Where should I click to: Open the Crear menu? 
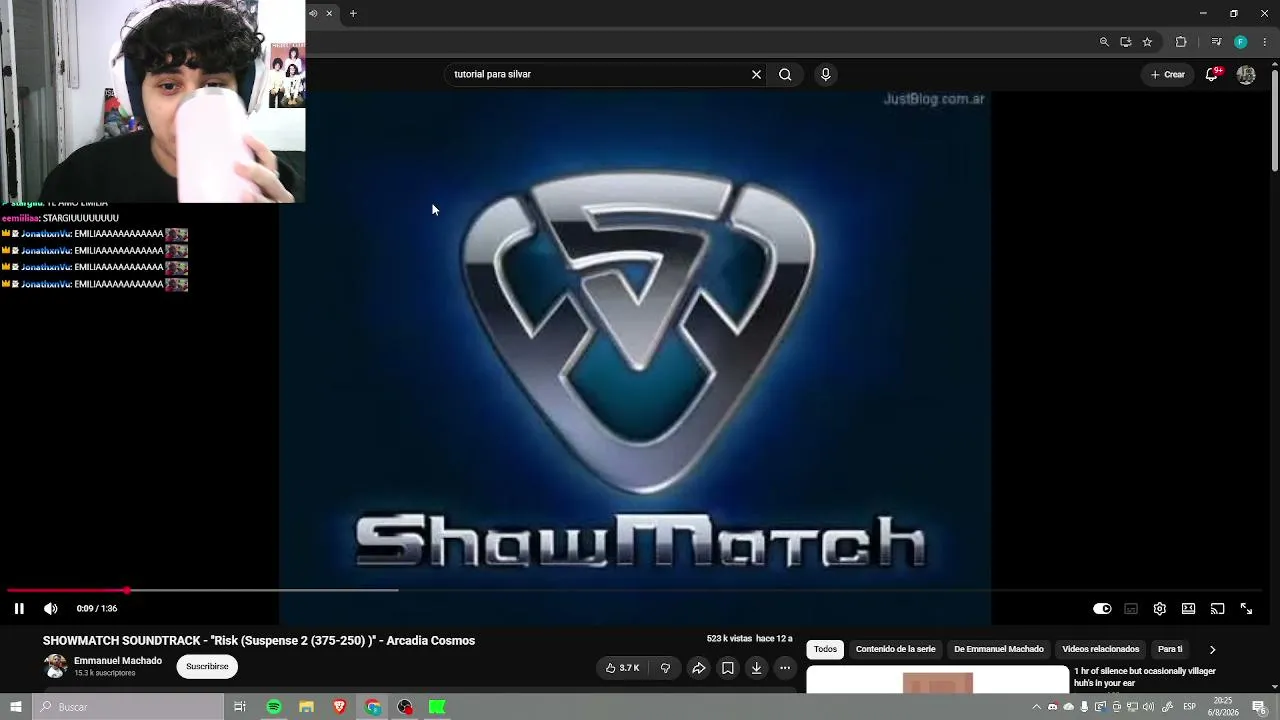coord(1168,74)
